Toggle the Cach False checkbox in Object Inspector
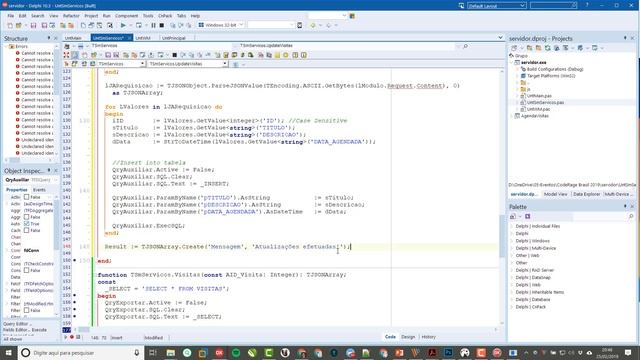 coord(27,230)
